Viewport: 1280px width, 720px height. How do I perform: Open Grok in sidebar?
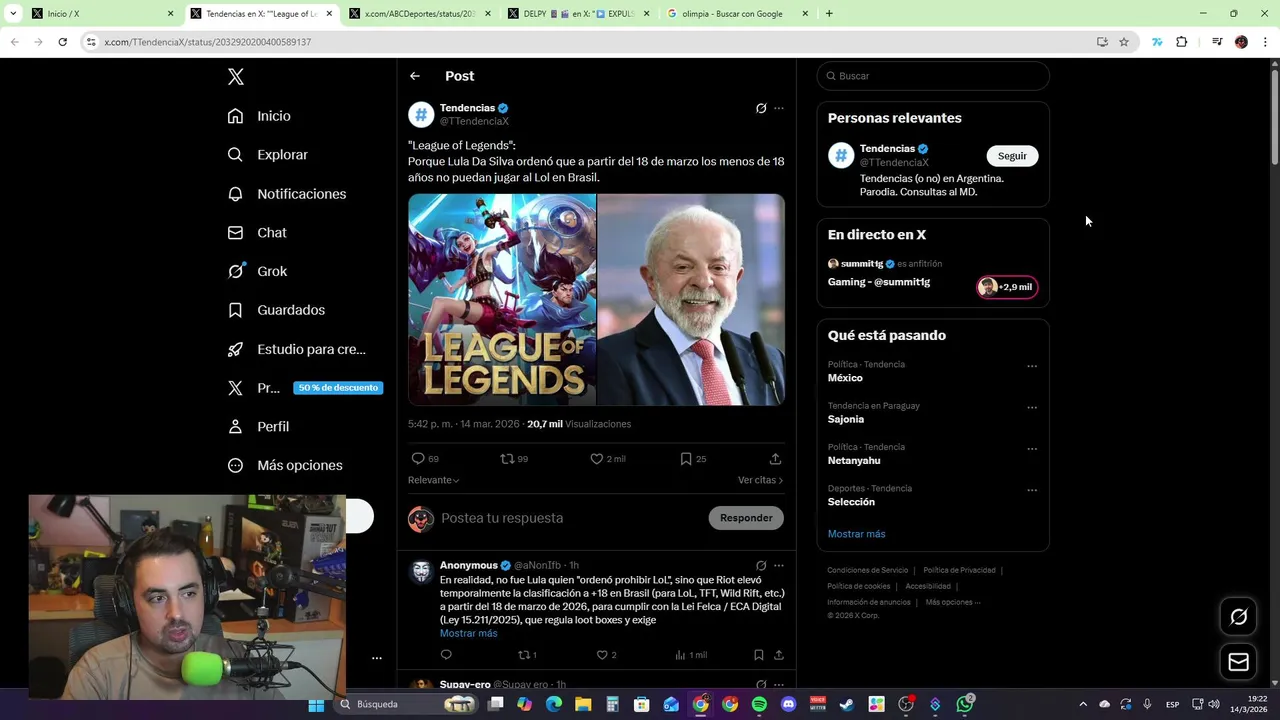tap(257, 271)
